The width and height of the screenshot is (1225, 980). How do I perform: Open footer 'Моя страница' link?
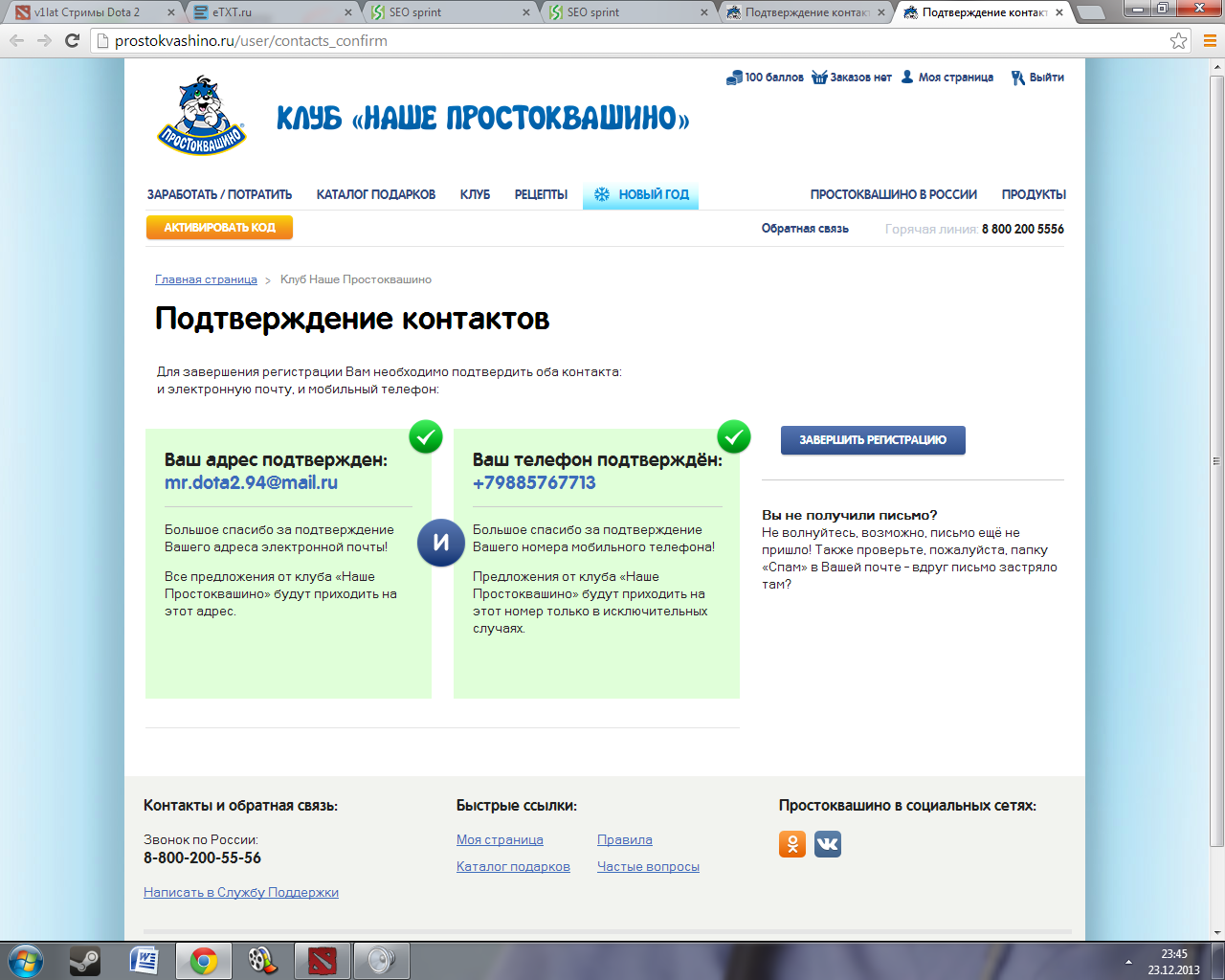pos(500,839)
